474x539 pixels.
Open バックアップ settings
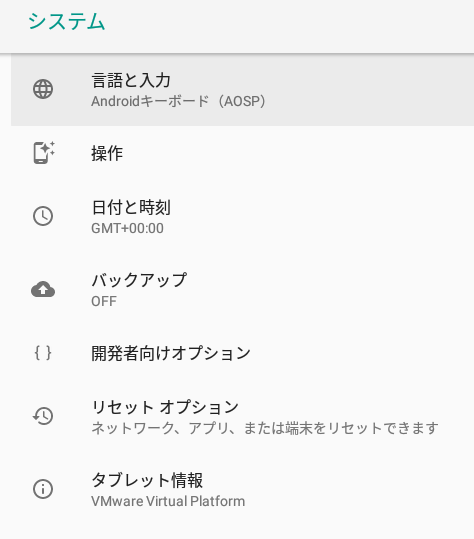[242, 289]
